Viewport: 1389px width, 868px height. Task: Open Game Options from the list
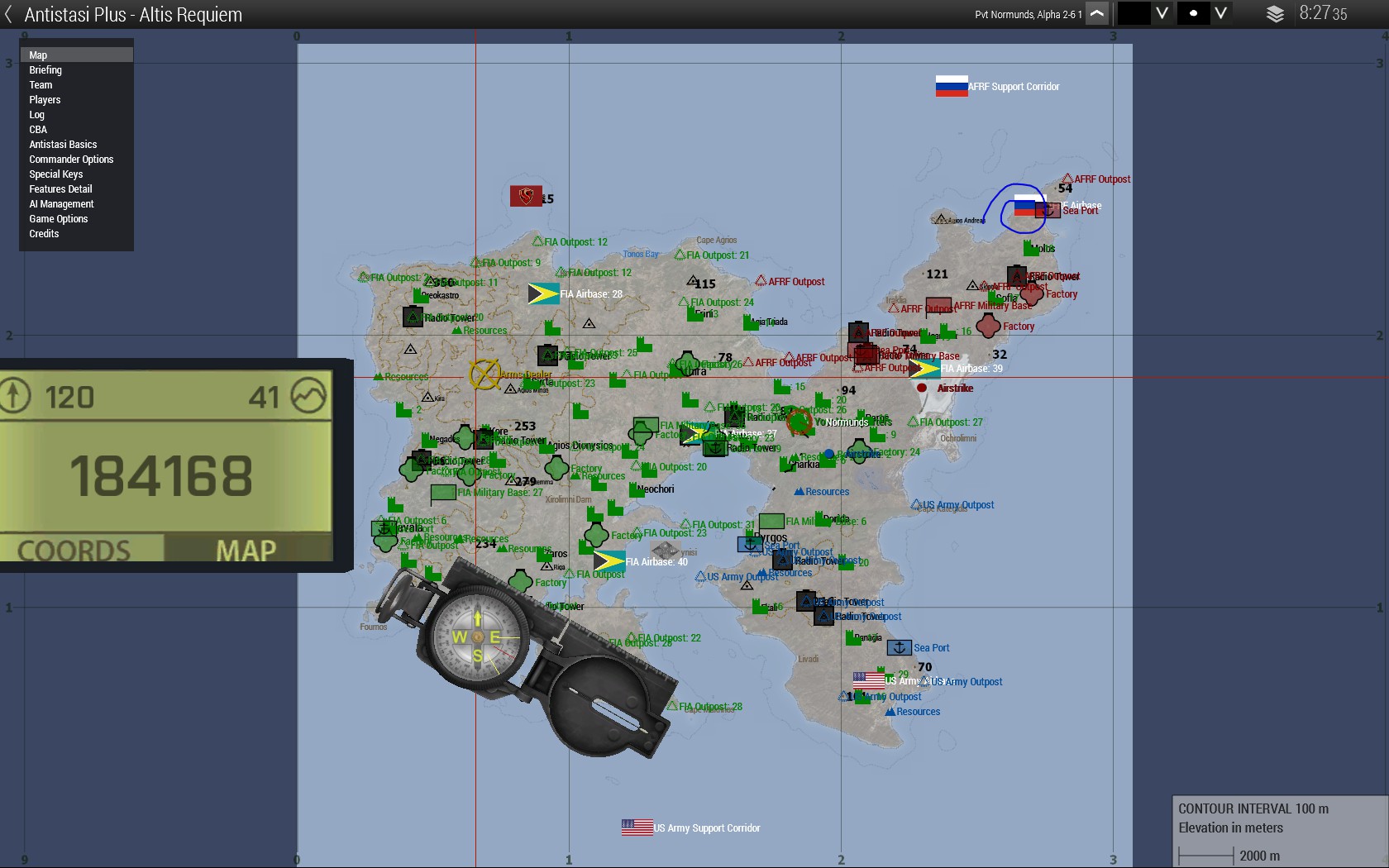click(58, 219)
